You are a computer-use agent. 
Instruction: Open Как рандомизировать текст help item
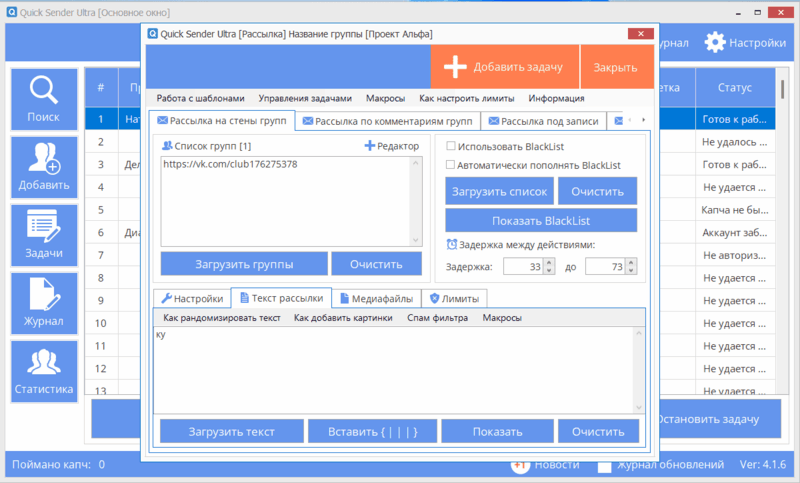click(x=222, y=318)
